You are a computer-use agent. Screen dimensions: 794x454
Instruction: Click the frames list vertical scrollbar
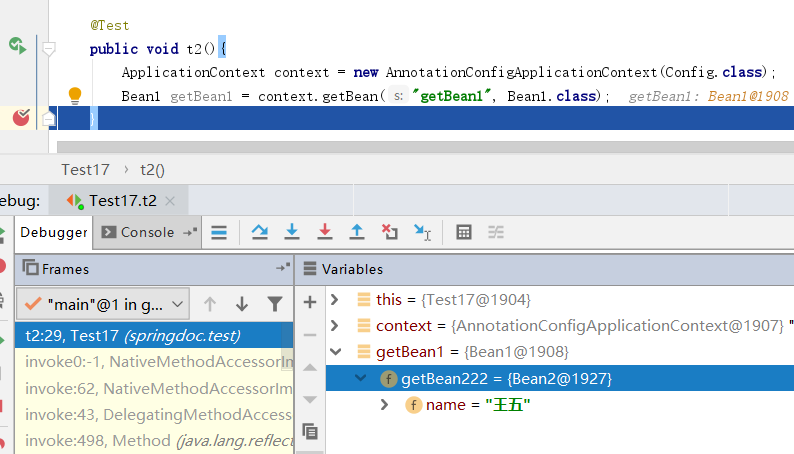pos(287,346)
